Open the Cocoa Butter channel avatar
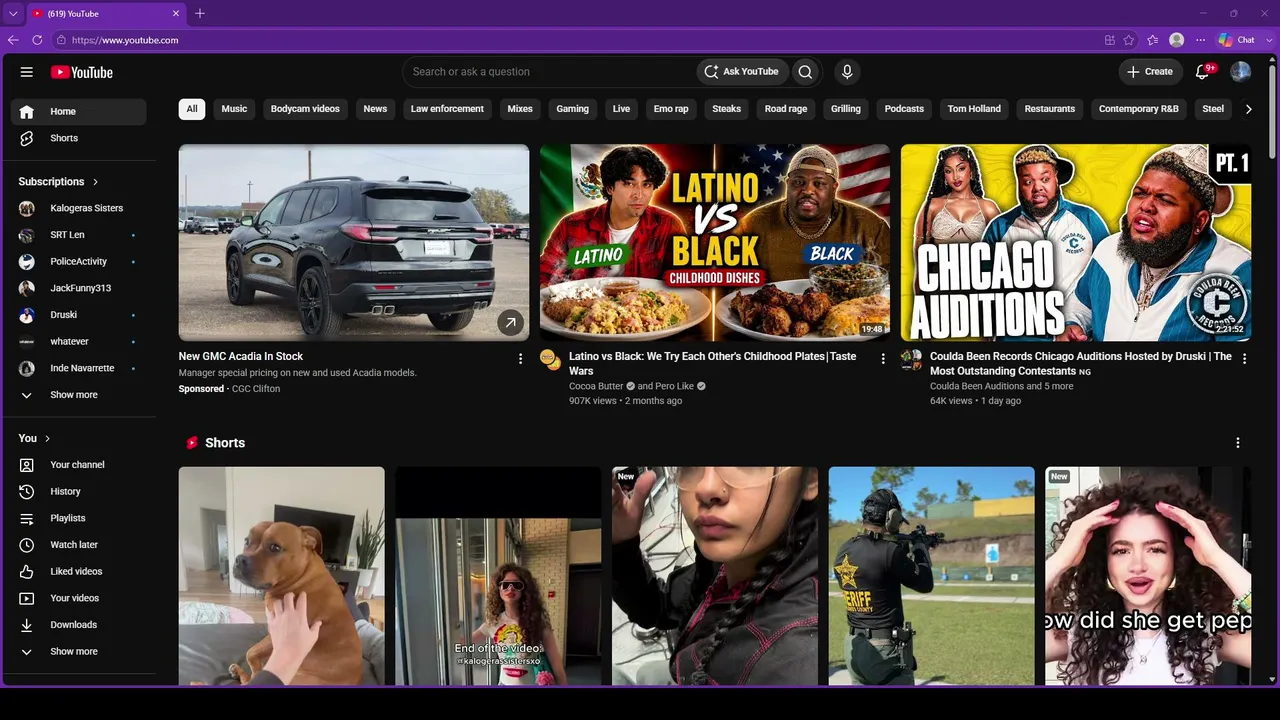Viewport: 1280px width, 720px height. click(550, 359)
